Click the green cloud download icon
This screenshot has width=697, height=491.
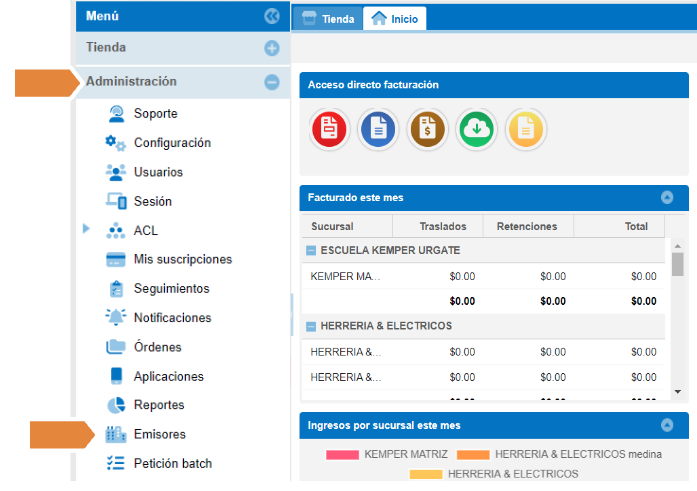pos(476,128)
